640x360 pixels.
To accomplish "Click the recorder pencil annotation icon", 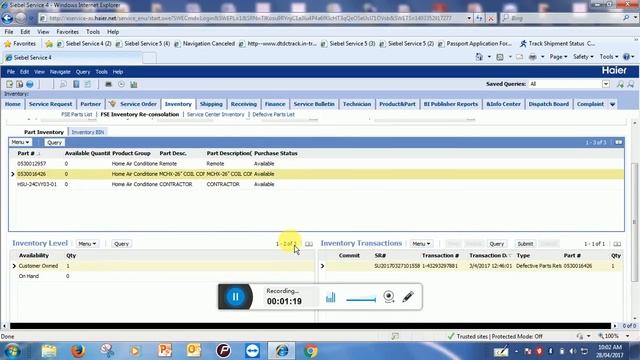I will (408, 297).
